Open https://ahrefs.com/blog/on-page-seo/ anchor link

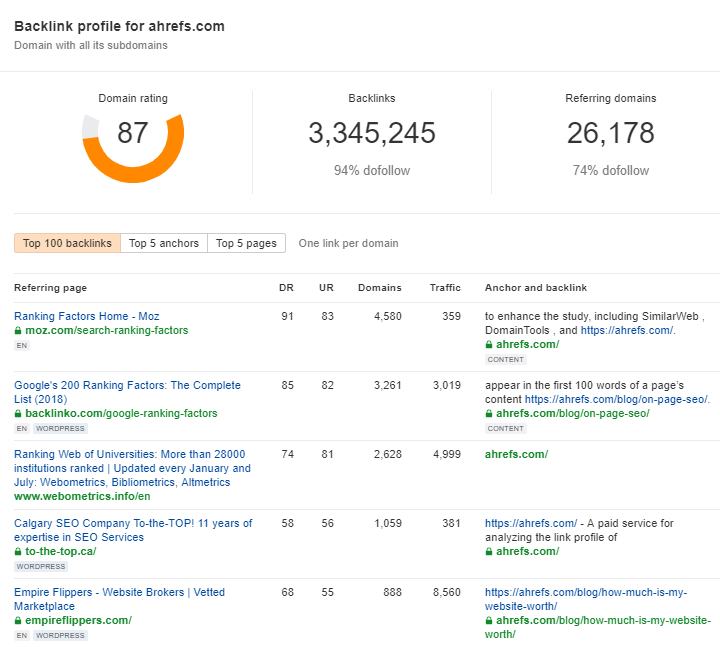[616, 399]
